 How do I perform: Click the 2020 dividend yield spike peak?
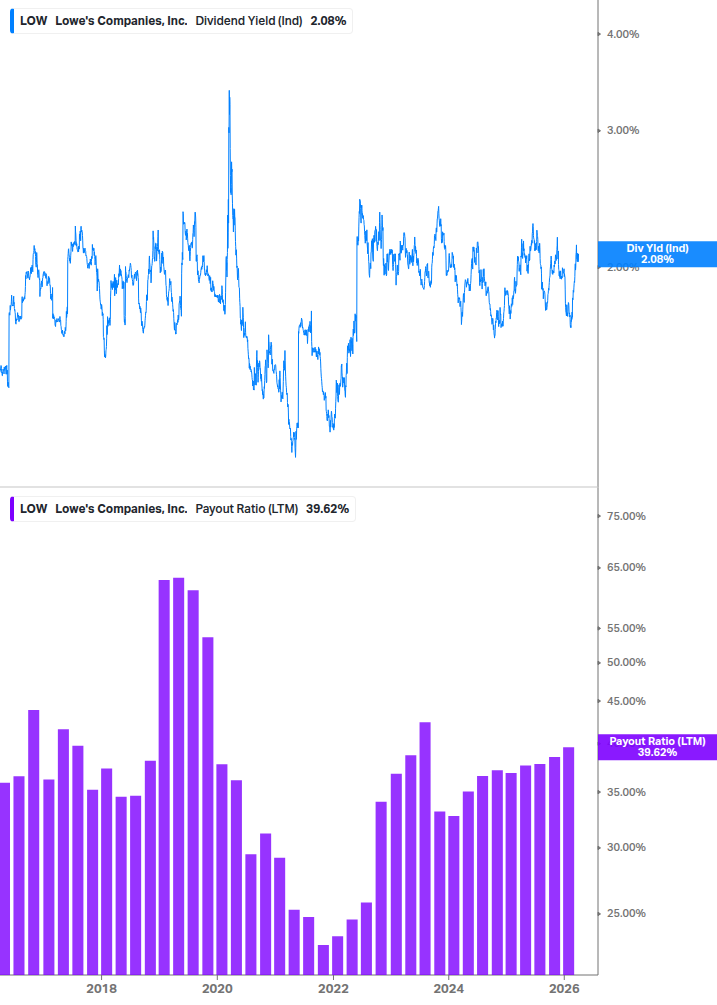229,92
